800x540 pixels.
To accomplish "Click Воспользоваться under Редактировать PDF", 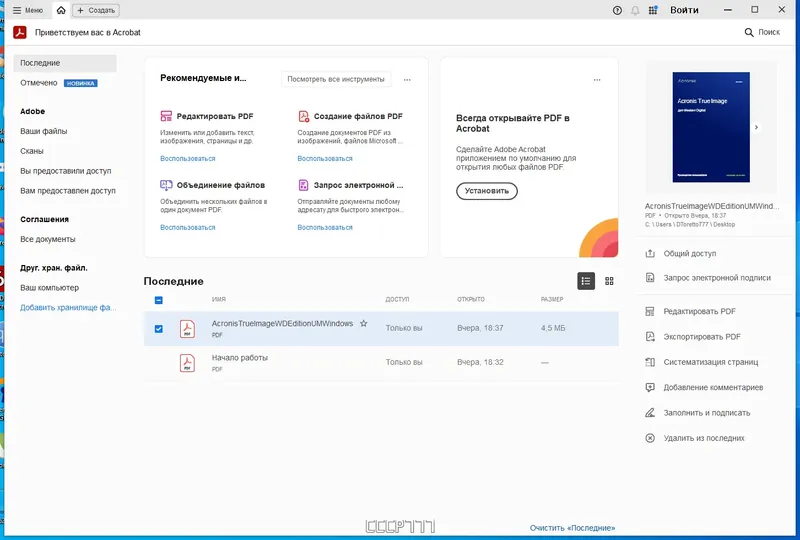I will pyautogui.click(x=188, y=159).
